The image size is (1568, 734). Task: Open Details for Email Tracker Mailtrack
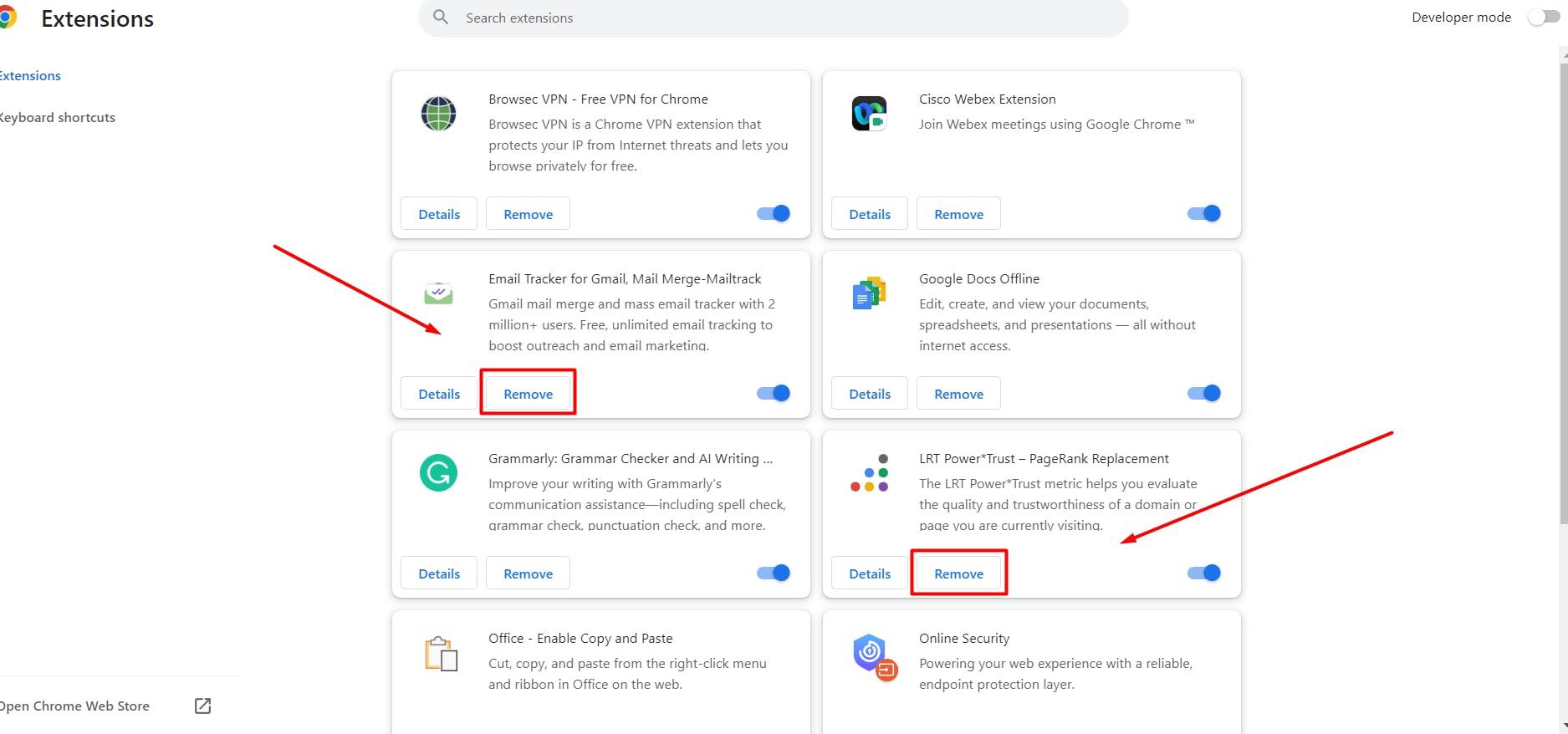click(x=439, y=393)
